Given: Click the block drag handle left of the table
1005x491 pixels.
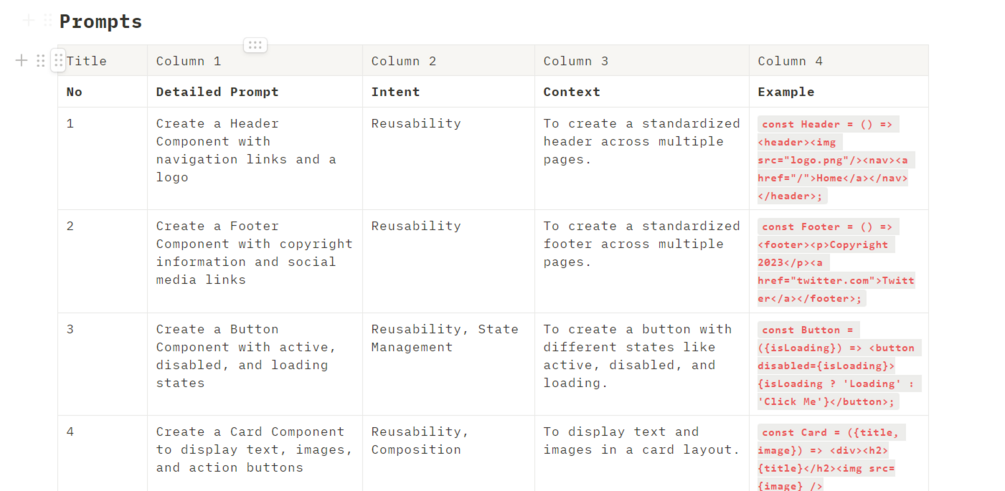Looking at the screenshot, I should pos(40,61).
